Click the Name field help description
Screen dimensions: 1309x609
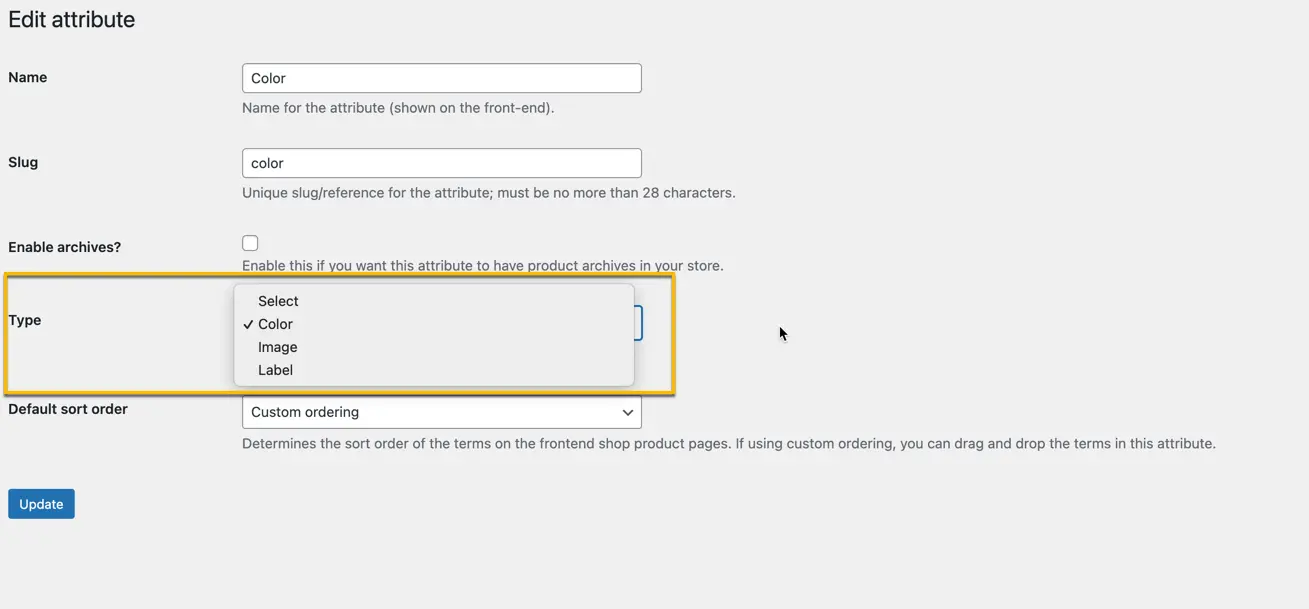click(x=398, y=108)
